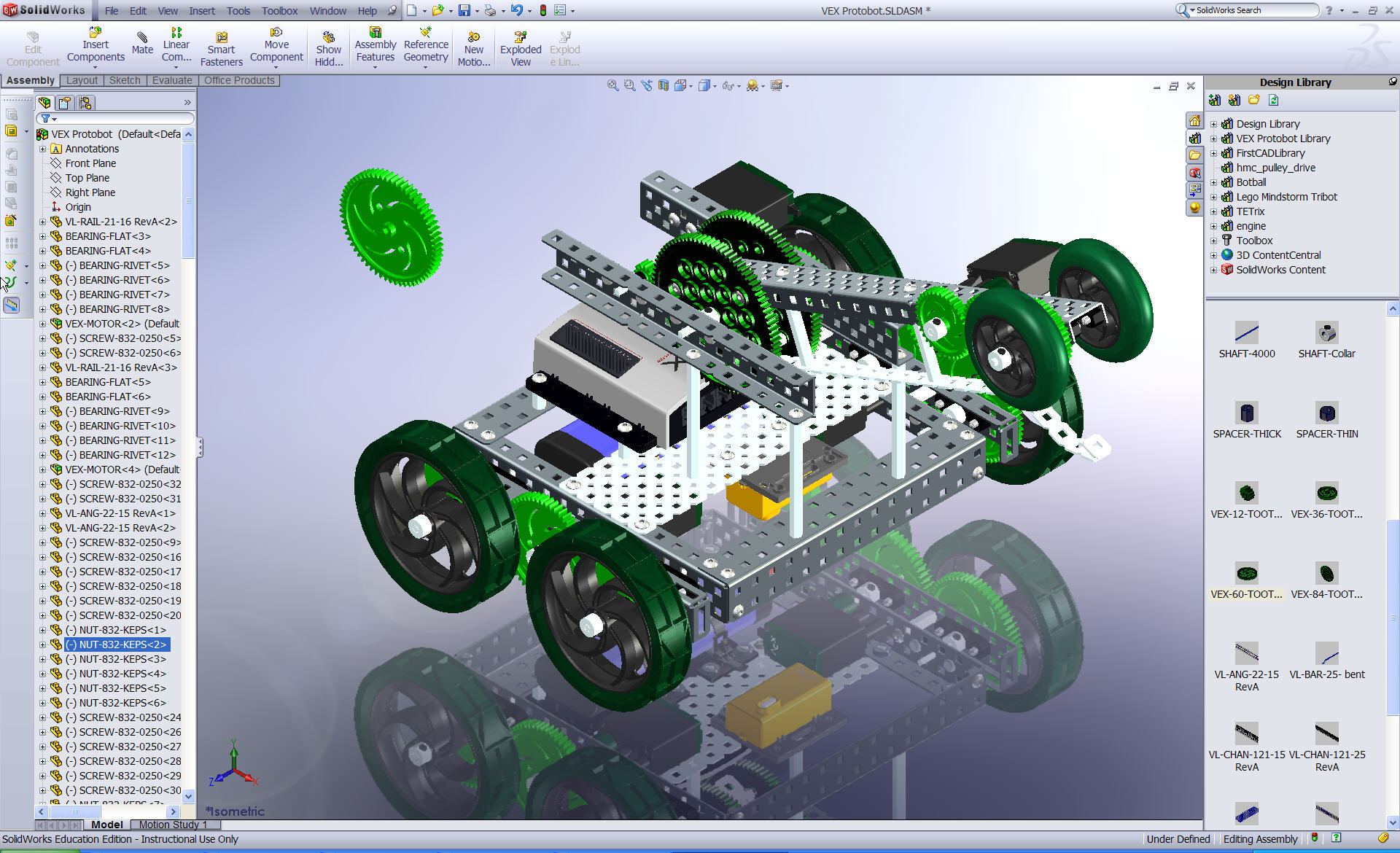Switch to the PropertyManager tab icon
1400x853 pixels.
65,103
